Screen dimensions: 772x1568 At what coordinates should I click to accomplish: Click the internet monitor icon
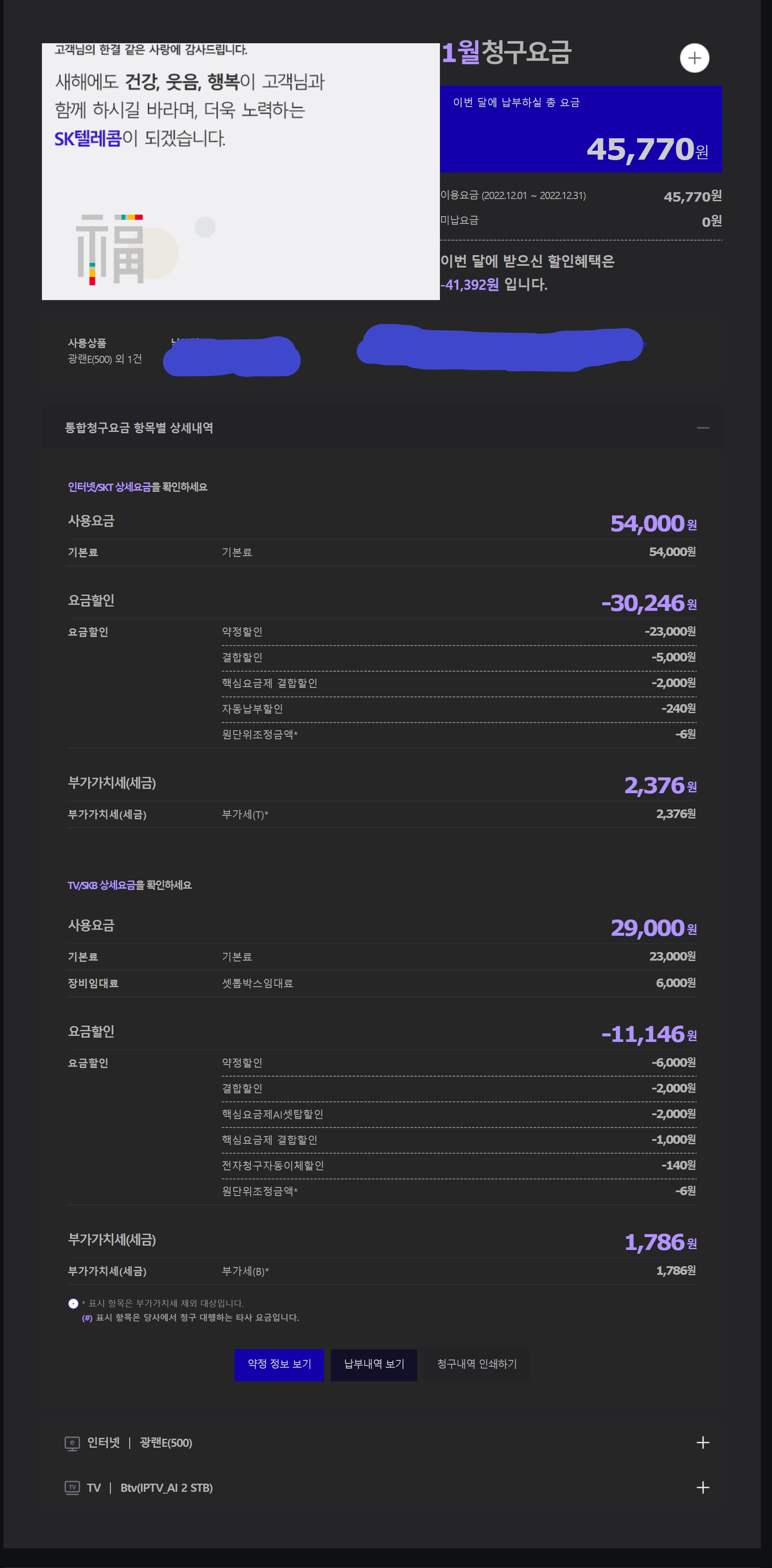[x=72, y=1443]
